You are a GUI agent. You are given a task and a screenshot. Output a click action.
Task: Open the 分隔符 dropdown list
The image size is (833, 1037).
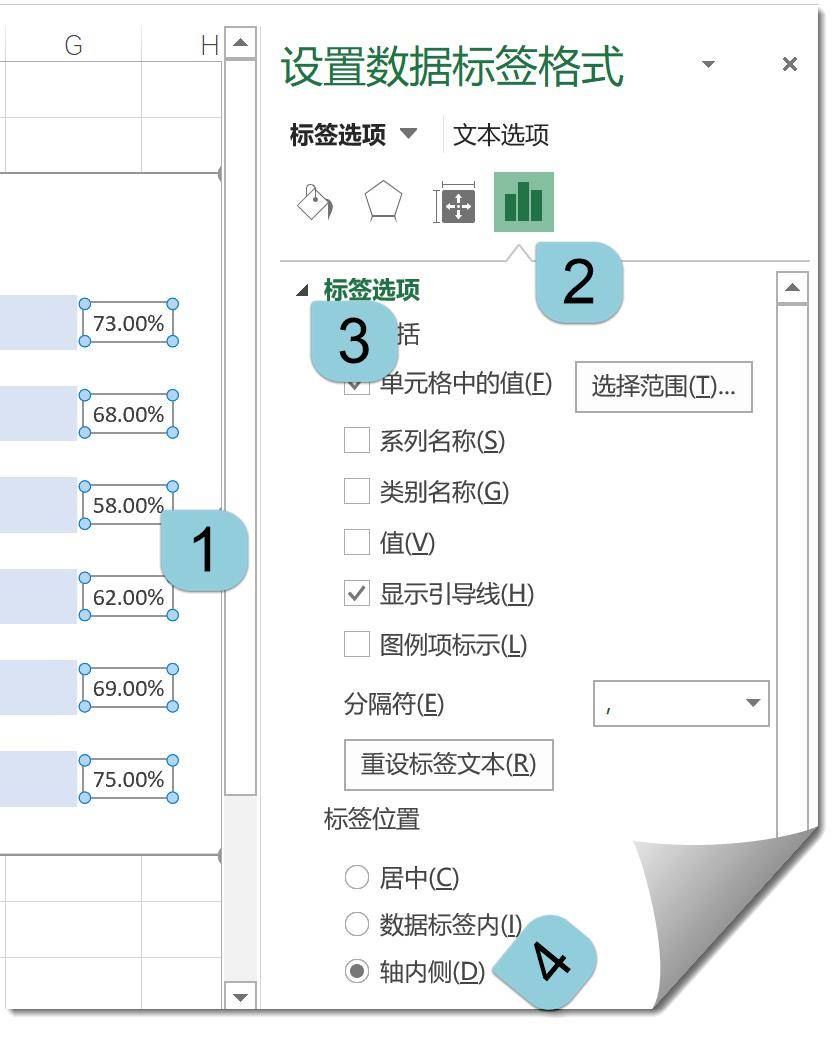click(754, 704)
